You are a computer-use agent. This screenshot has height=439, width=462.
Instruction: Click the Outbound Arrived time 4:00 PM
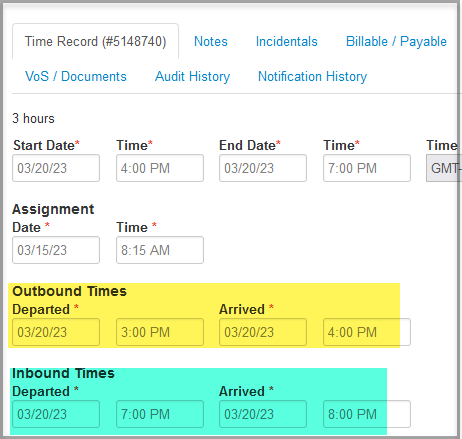pyautogui.click(x=367, y=332)
